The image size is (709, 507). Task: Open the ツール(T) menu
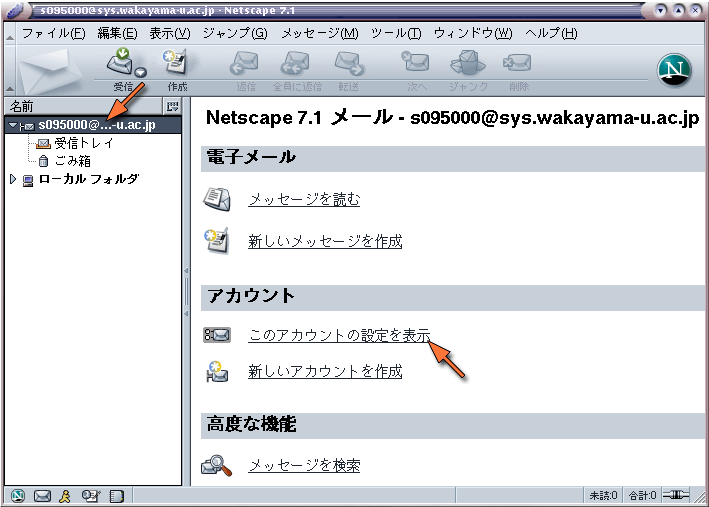[x=396, y=33]
